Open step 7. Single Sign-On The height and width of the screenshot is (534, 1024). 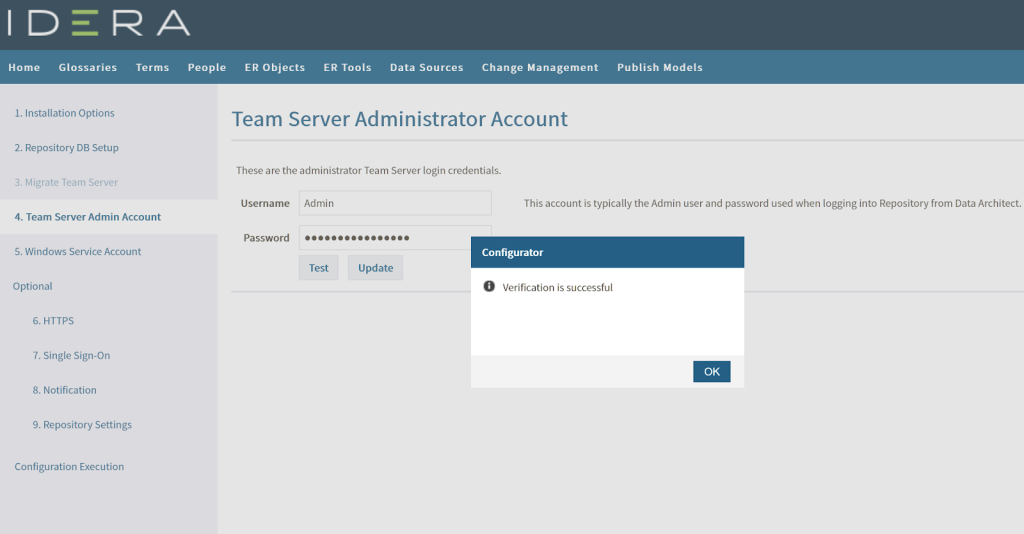[x=71, y=355]
